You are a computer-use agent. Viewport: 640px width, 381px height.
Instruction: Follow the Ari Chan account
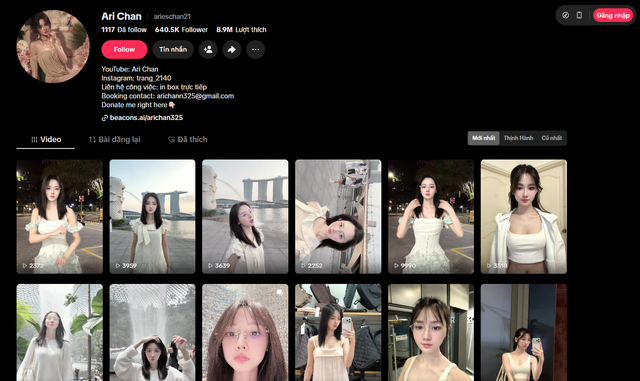[x=124, y=49]
